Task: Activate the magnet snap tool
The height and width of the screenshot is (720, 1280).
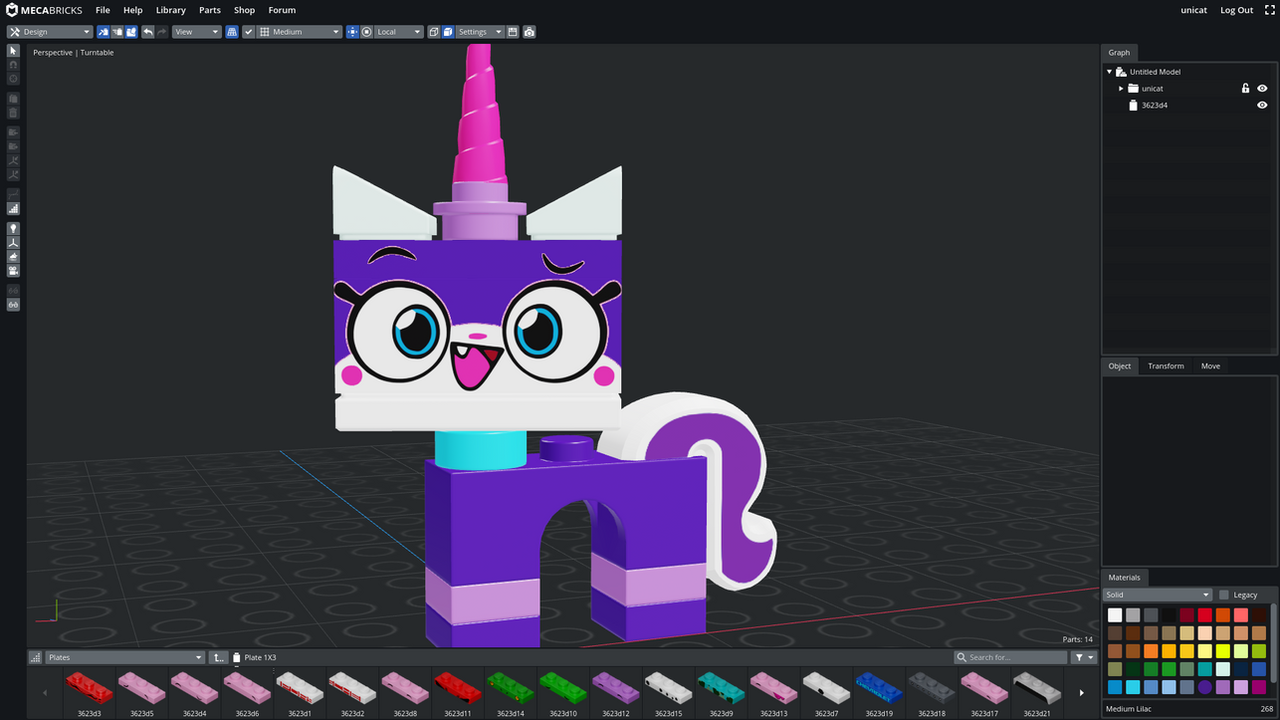Action: point(13,65)
